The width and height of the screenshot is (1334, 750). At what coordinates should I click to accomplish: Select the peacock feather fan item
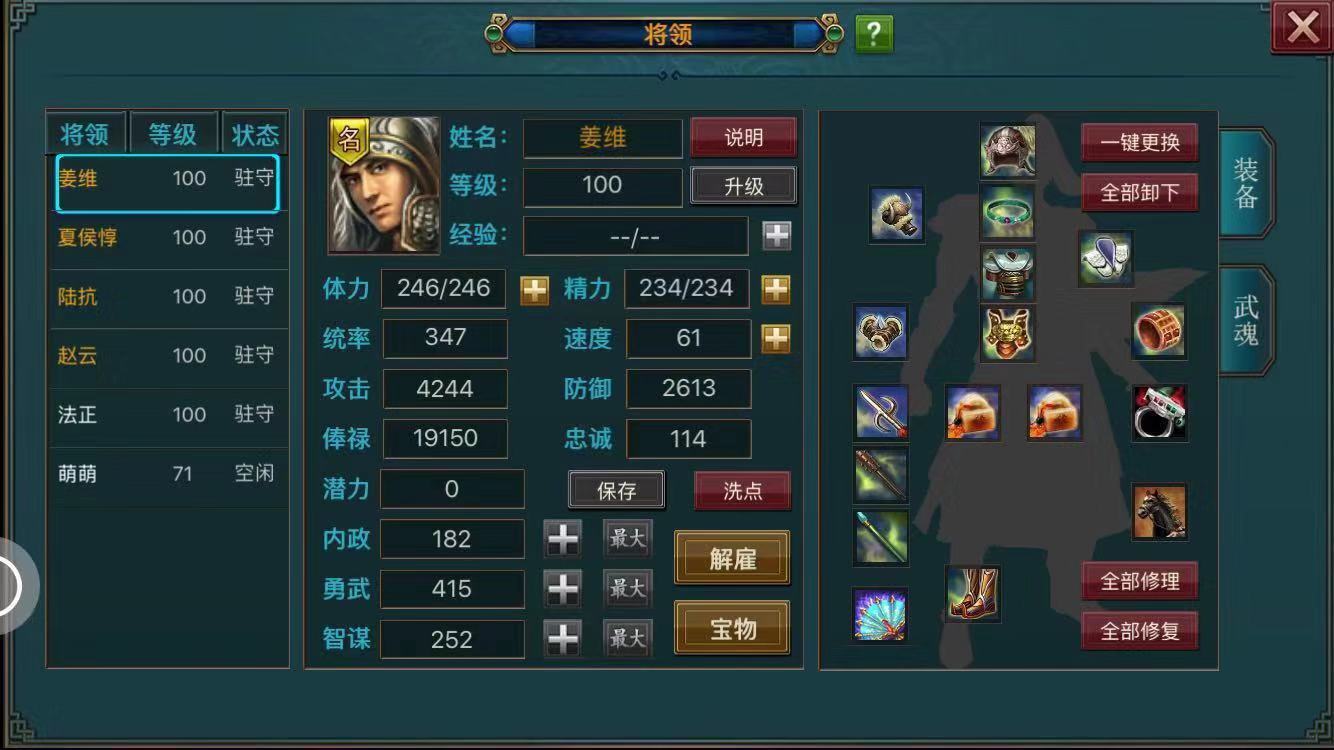(x=880, y=614)
